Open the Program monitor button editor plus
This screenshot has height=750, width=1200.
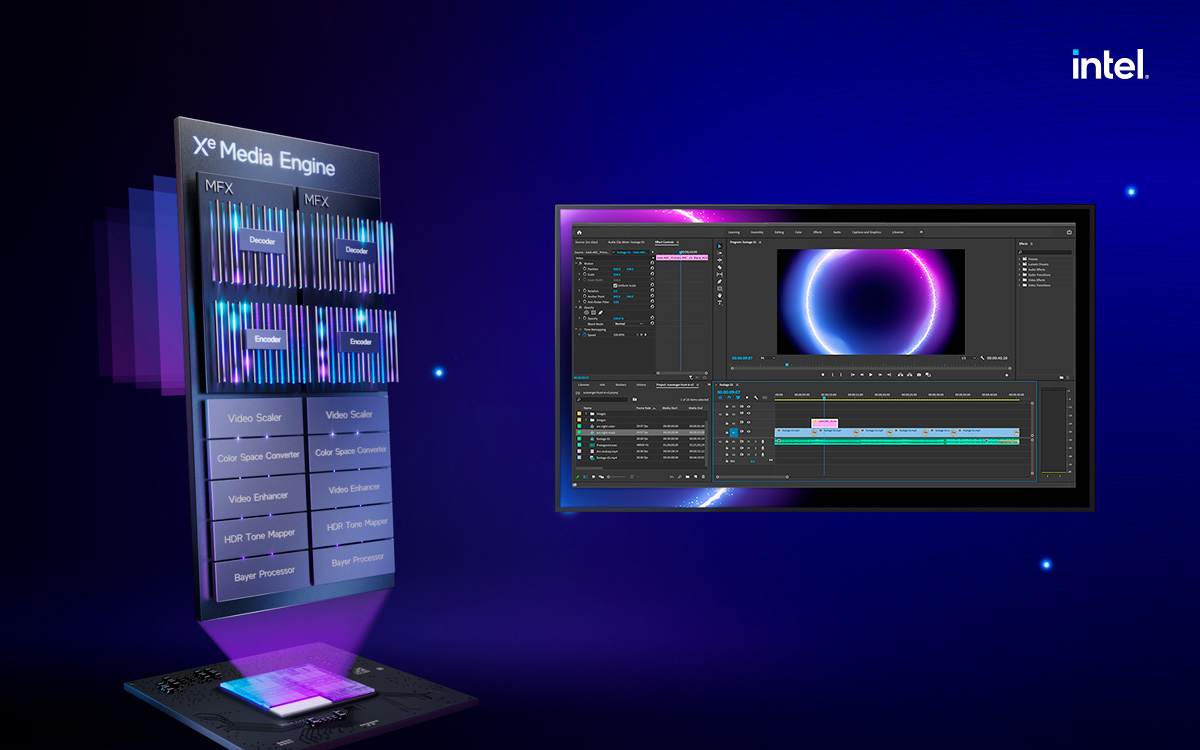(1006, 375)
